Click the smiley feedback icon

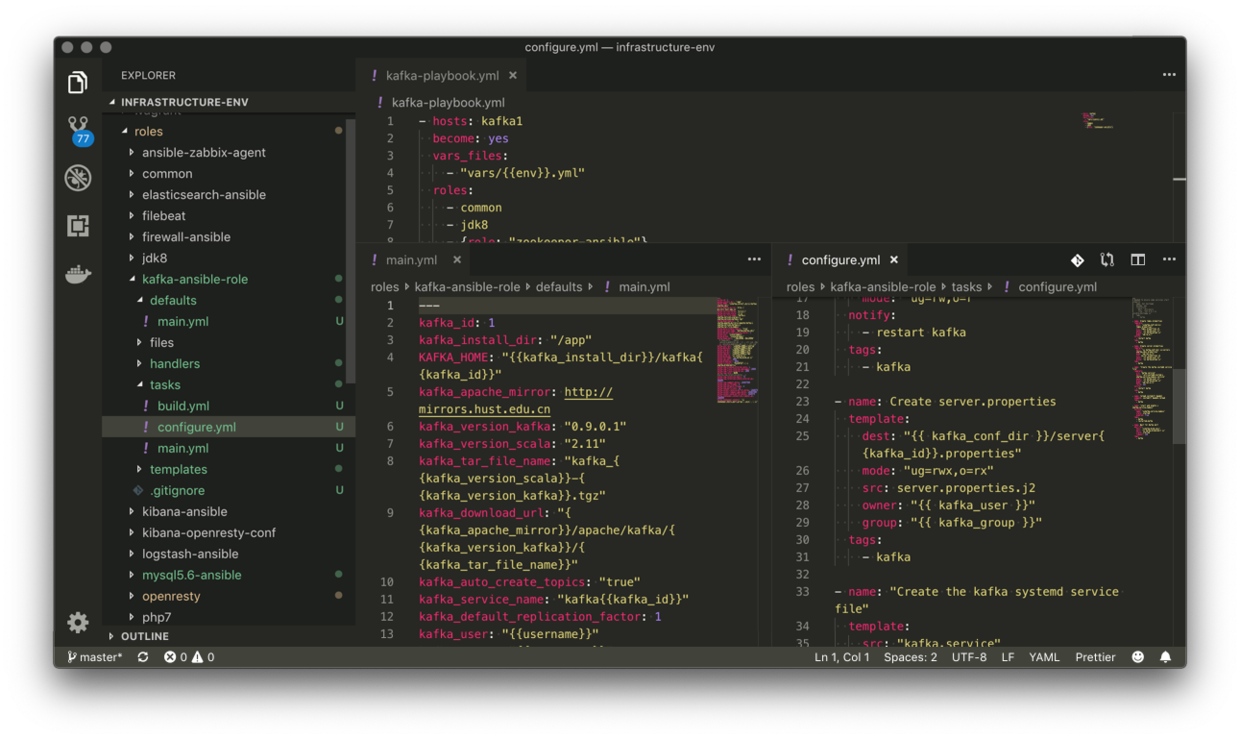coord(1138,657)
